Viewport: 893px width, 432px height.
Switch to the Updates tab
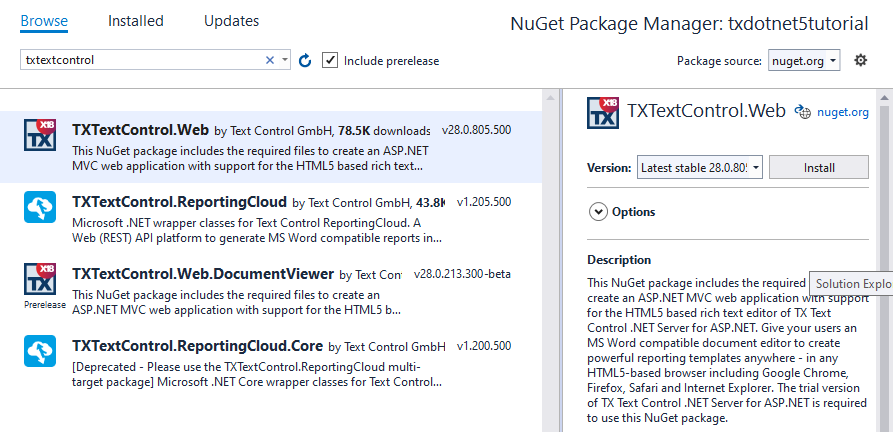coord(231,22)
